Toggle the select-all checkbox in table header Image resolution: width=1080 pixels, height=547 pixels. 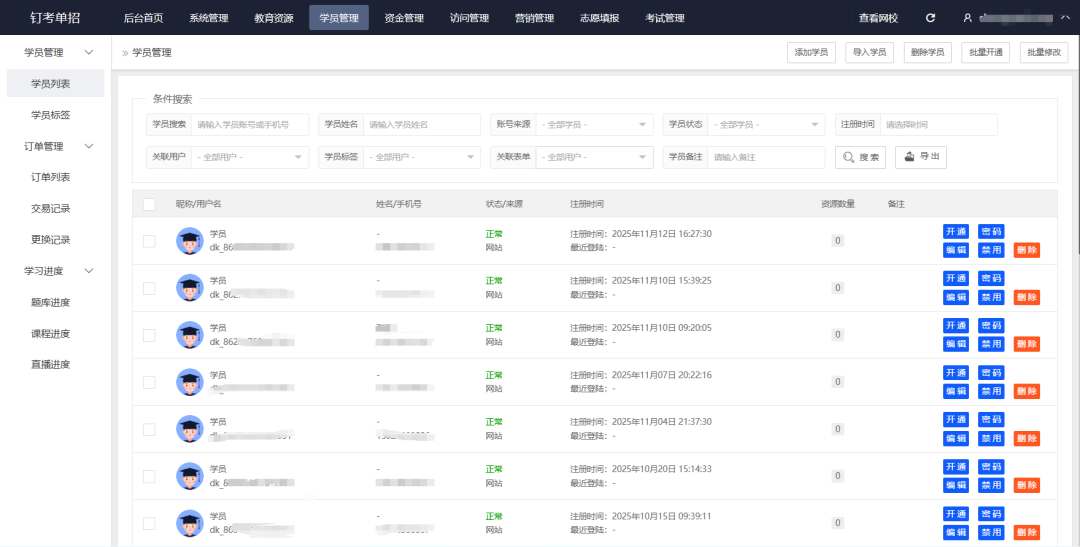tap(149, 204)
